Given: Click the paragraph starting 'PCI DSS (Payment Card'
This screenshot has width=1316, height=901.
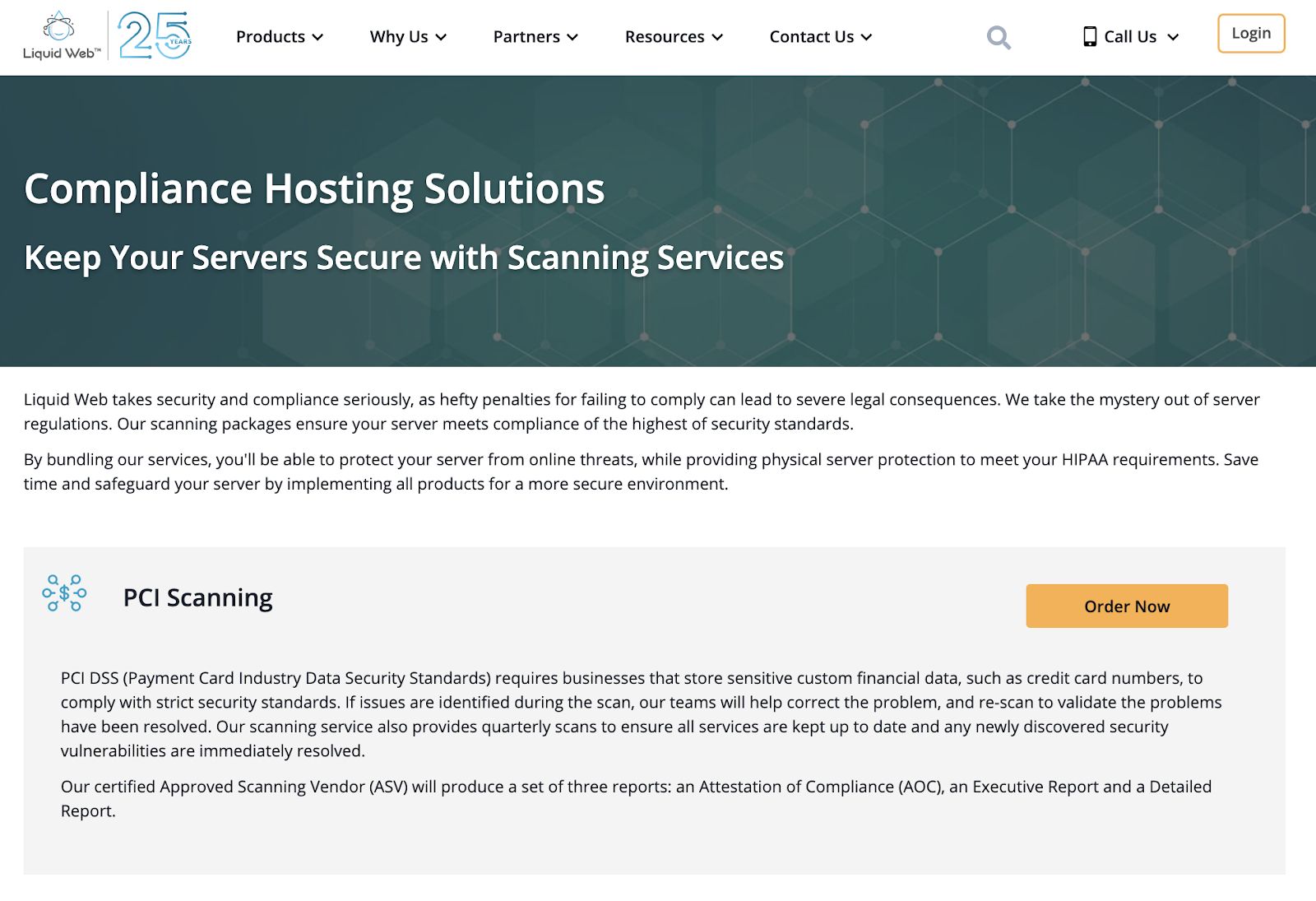Looking at the screenshot, I should (642, 714).
